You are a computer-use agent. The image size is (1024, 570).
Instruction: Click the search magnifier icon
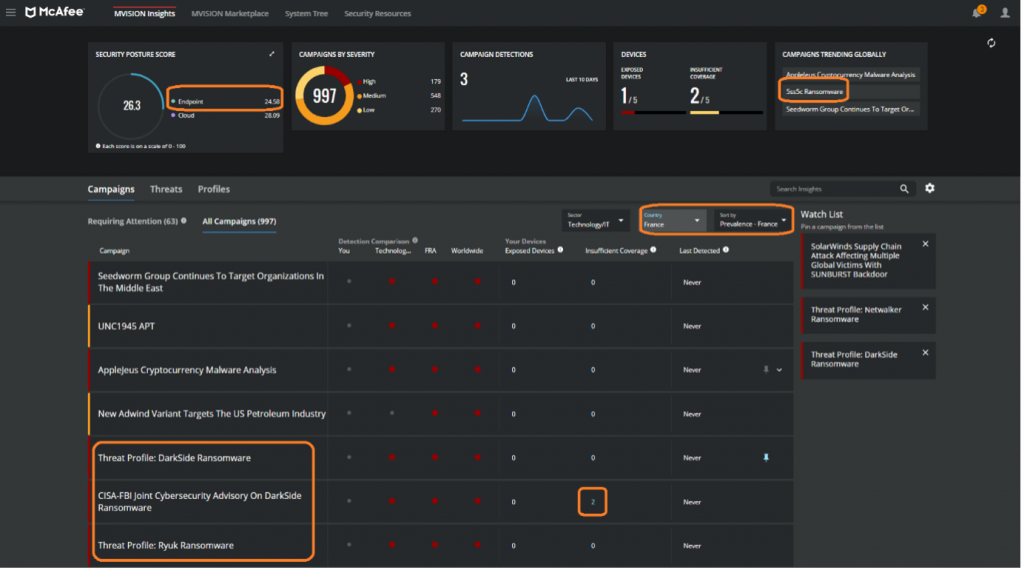904,189
